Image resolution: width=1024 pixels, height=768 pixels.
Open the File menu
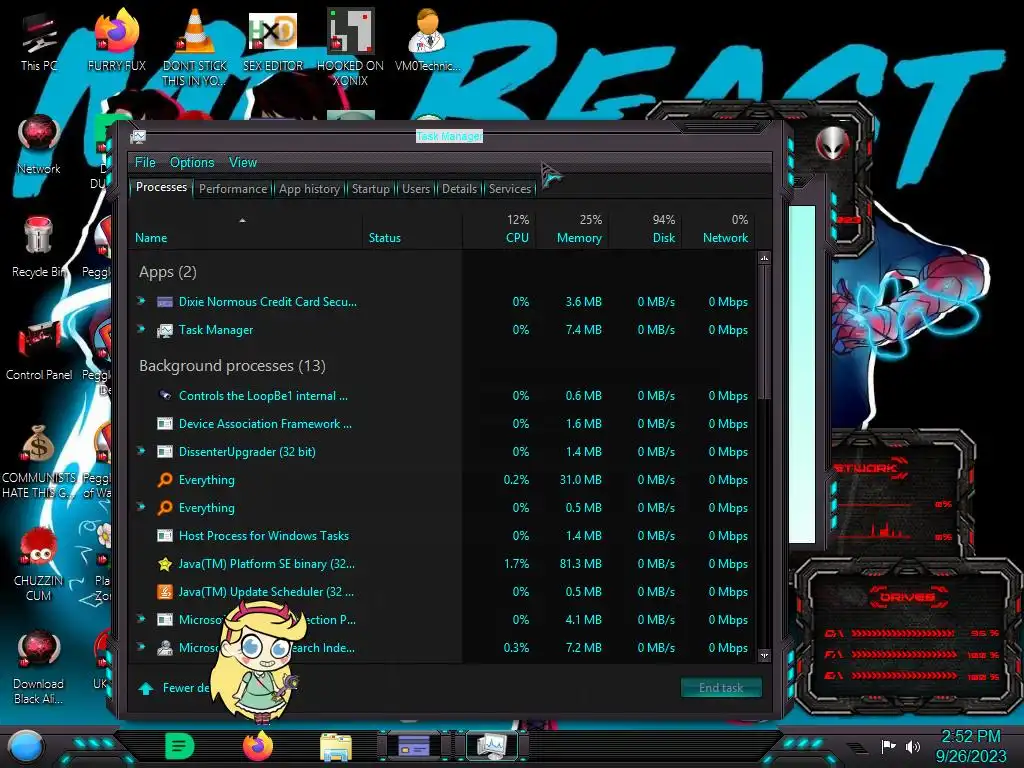(145, 163)
